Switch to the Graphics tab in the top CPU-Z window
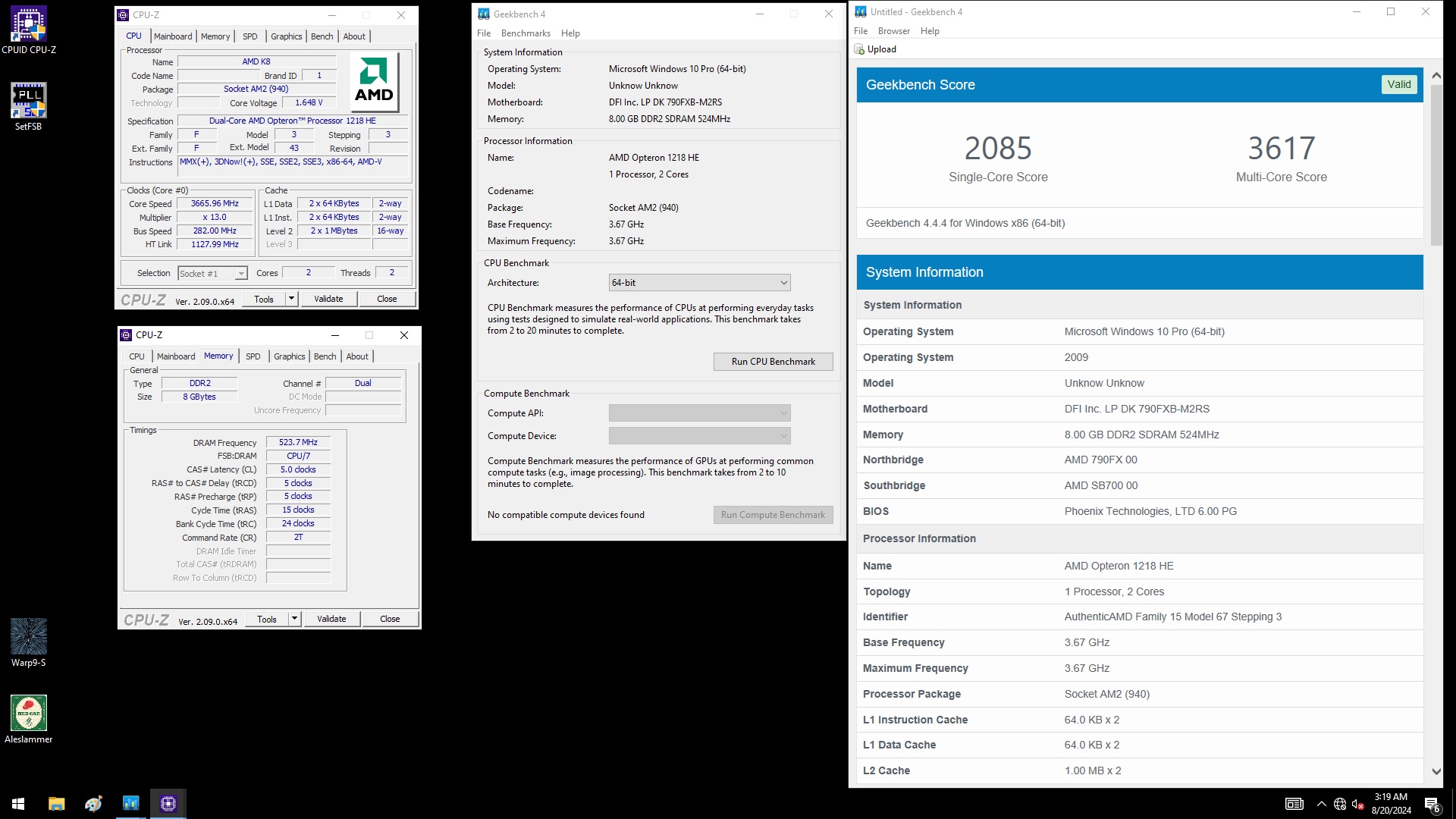Screen dimensions: 1456x819 pos(287,36)
